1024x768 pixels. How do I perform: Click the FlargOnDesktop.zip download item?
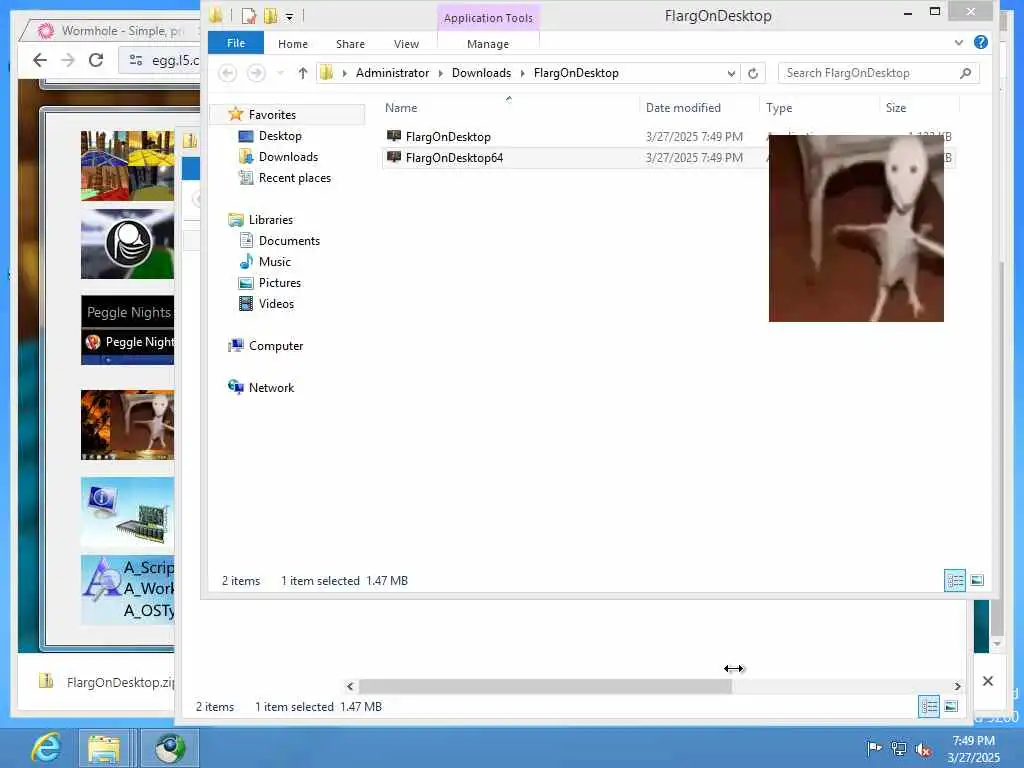pos(108,682)
